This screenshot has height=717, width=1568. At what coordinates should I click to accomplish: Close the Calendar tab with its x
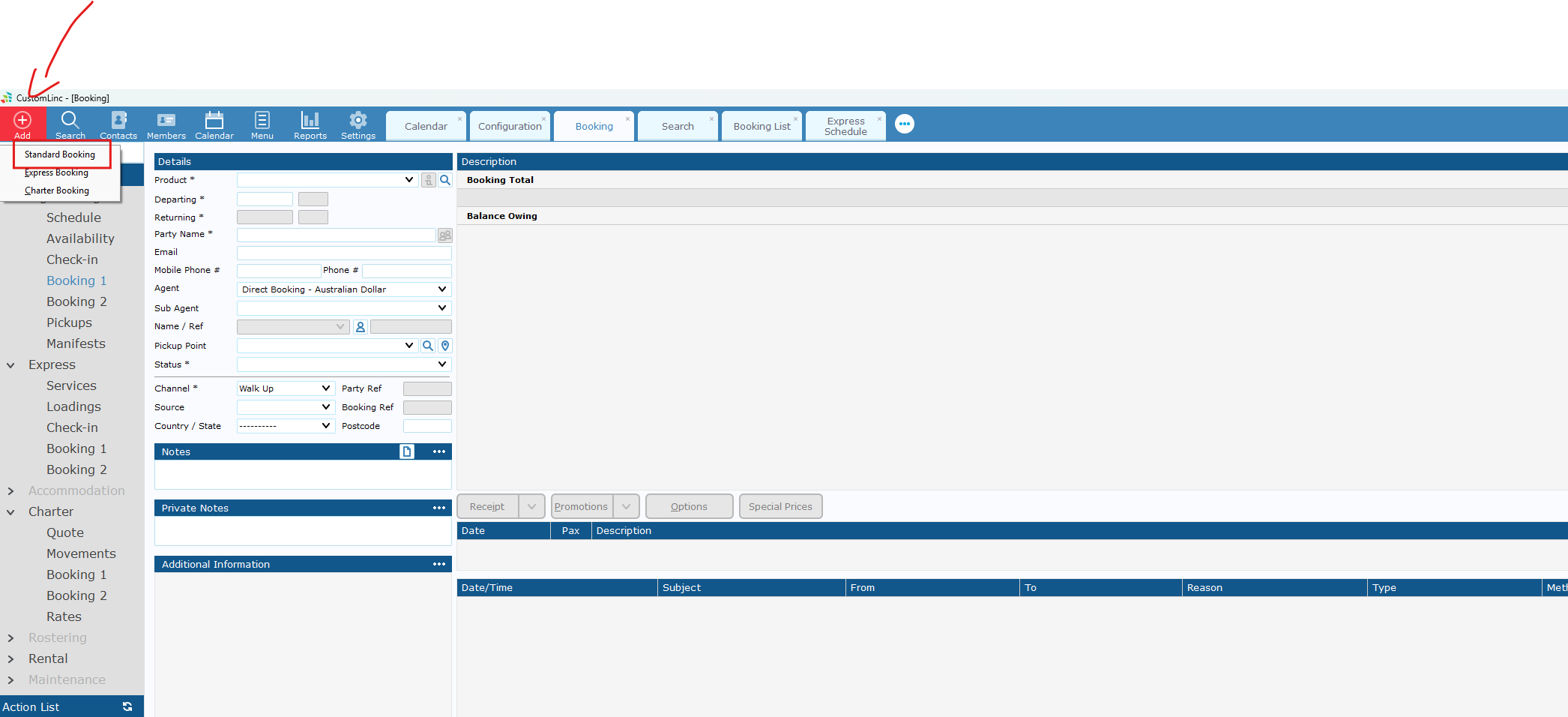[x=460, y=118]
